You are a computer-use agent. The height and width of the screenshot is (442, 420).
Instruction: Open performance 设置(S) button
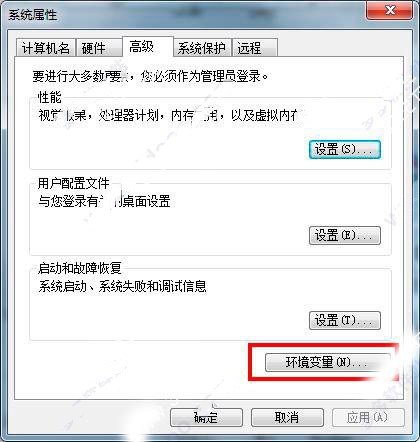tap(344, 149)
